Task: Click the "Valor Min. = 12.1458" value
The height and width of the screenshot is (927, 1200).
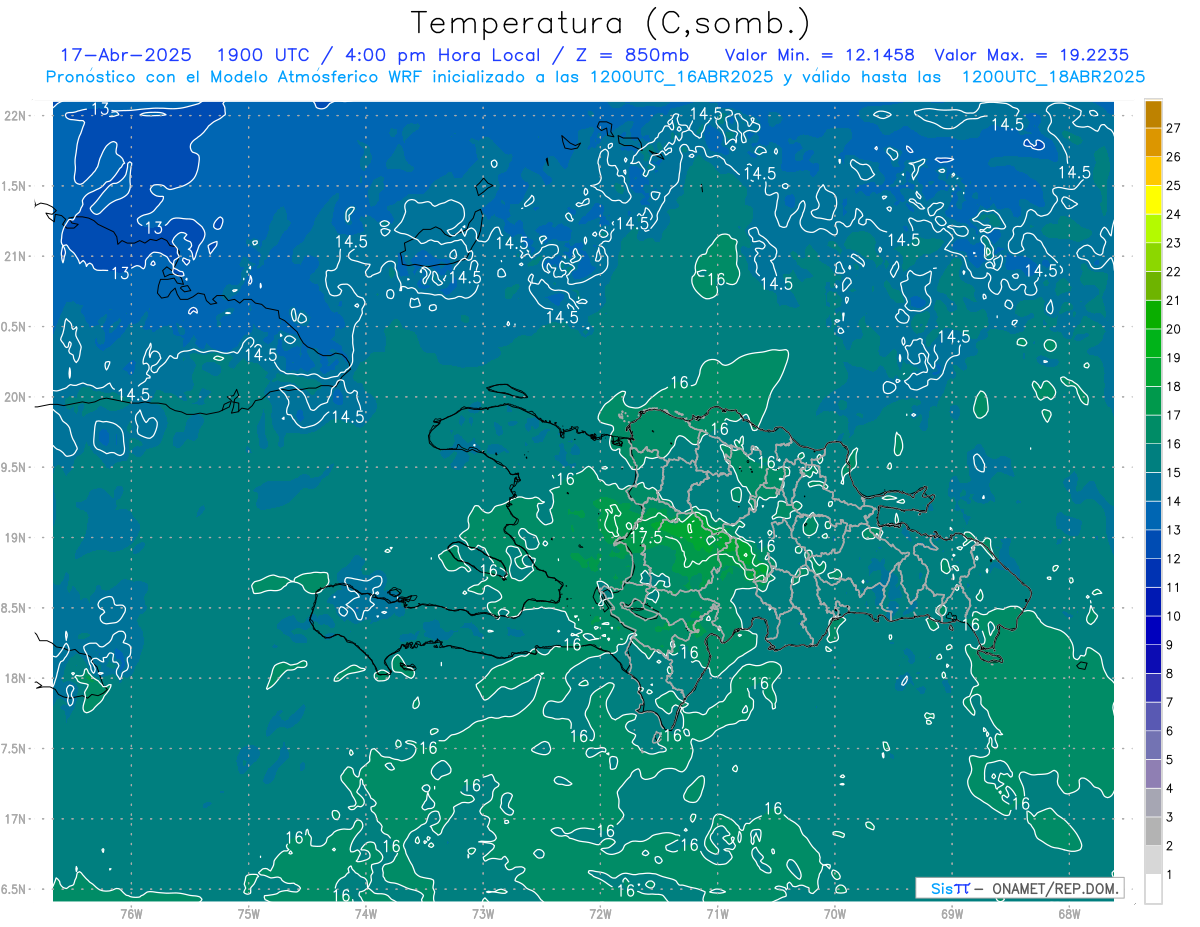Action: coord(820,55)
